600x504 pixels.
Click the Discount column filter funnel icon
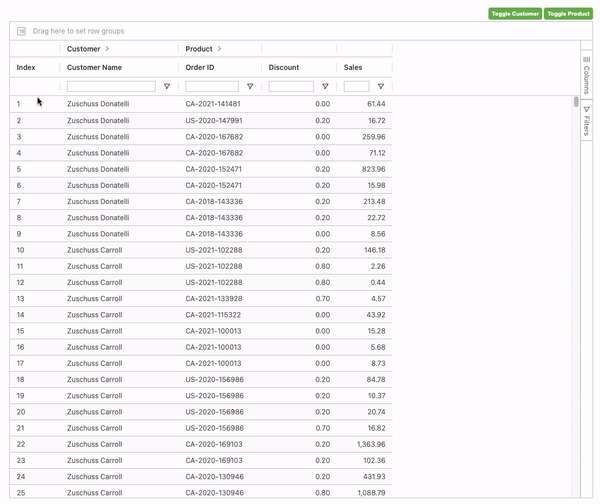(325, 87)
